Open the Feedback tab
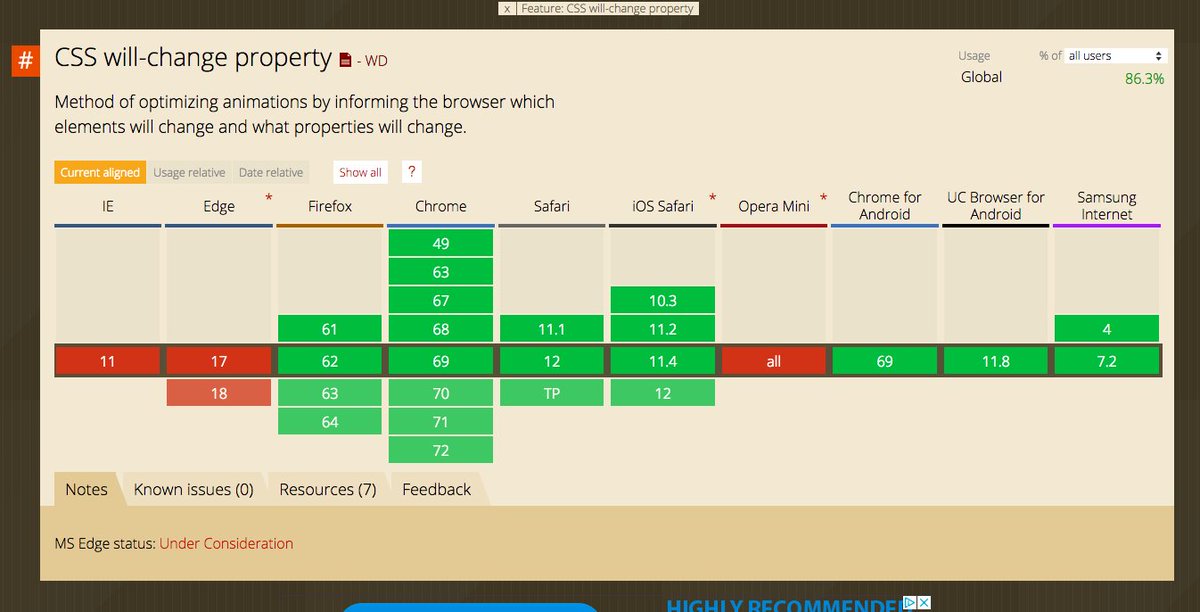Image resolution: width=1200 pixels, height=612 pixels. [436, 489]
